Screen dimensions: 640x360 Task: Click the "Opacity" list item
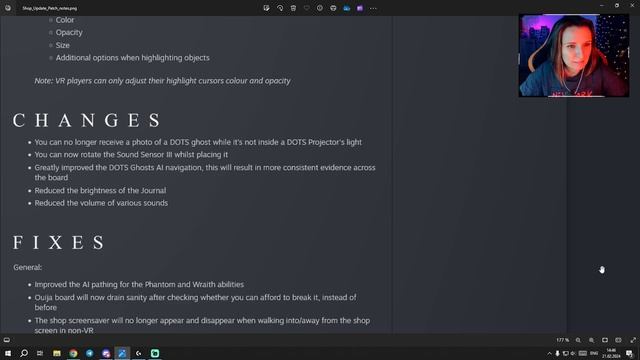69,32
